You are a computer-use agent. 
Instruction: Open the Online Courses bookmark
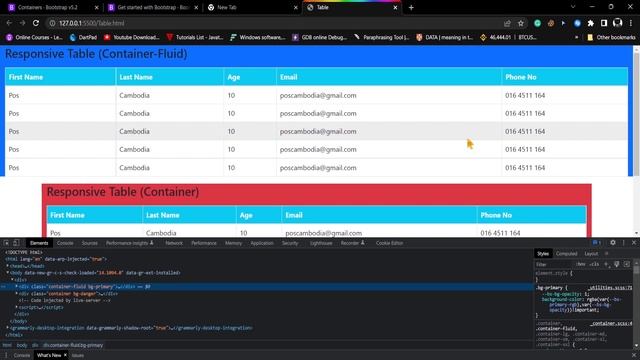point(35,37)
